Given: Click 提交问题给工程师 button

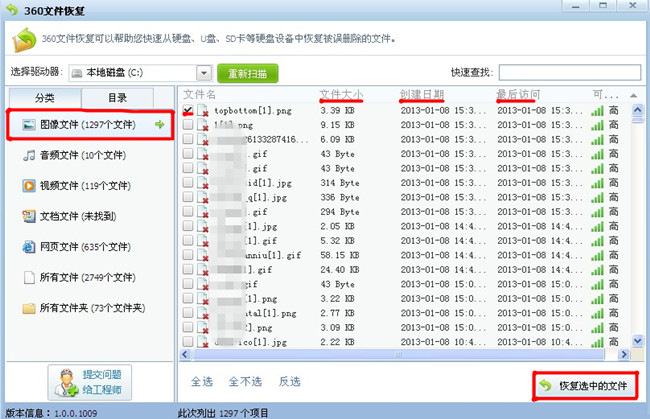Looking at the screenshot, I should (x=90, y=382).
